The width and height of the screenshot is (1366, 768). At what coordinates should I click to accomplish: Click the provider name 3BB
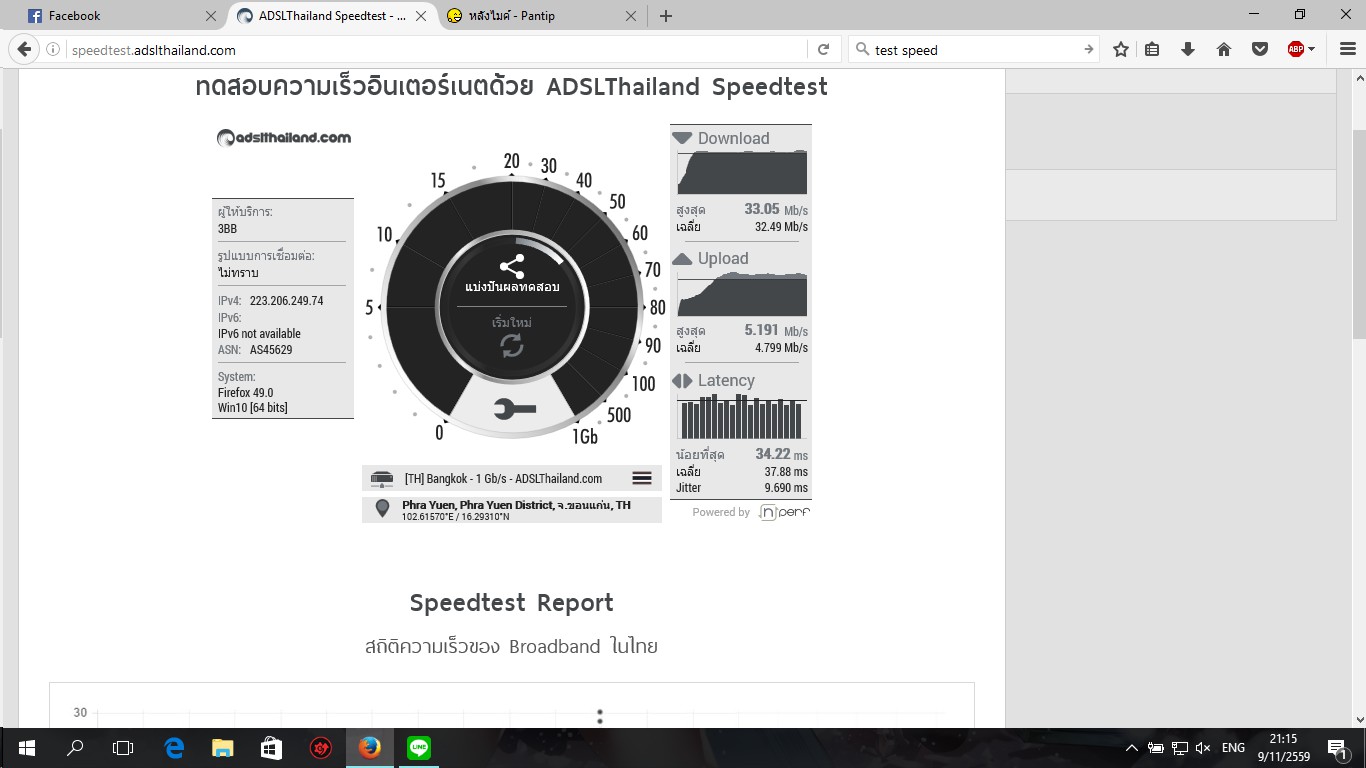(228, 229)
